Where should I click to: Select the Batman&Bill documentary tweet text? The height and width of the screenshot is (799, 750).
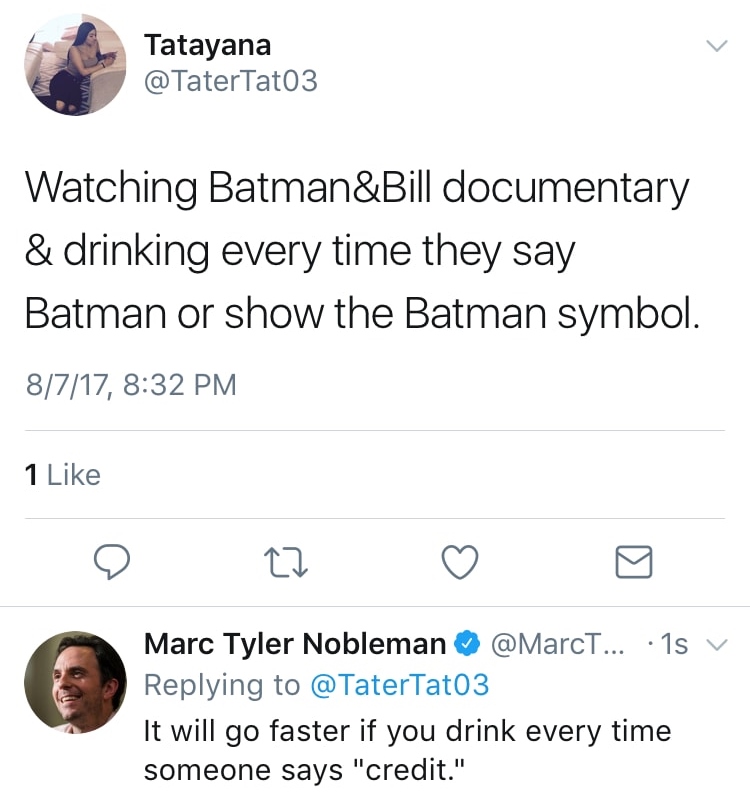357,251
